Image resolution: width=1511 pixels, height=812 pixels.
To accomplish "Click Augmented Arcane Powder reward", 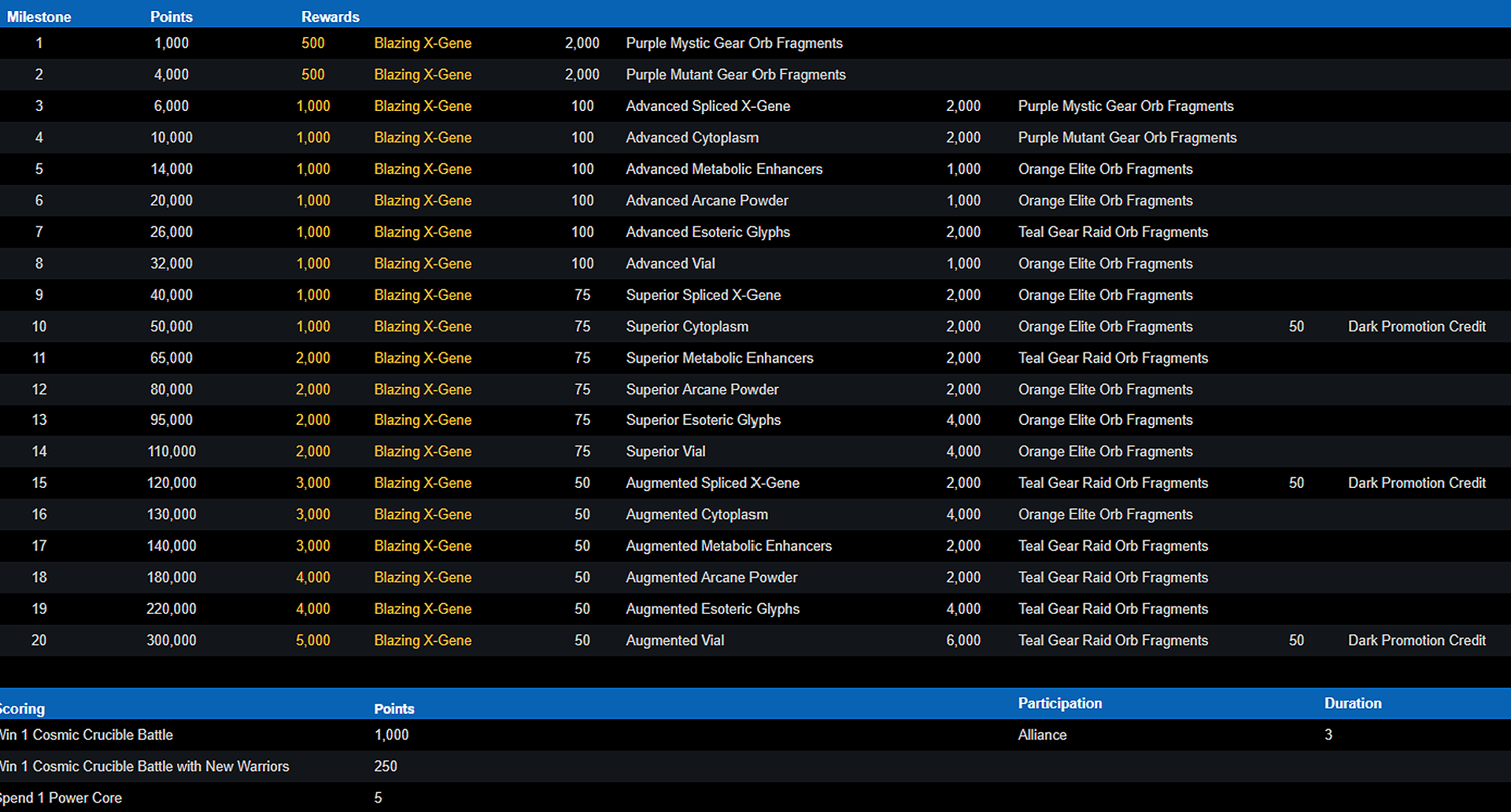I will pyautogui.click(x=711, y=578).
